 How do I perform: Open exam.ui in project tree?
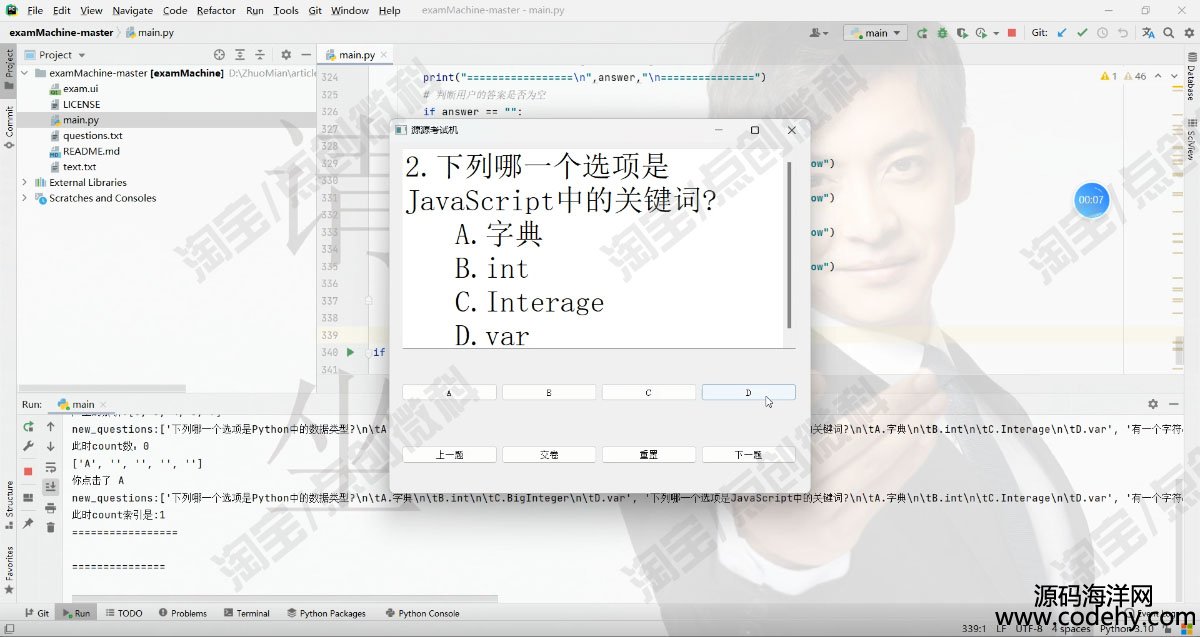point(80,88)
